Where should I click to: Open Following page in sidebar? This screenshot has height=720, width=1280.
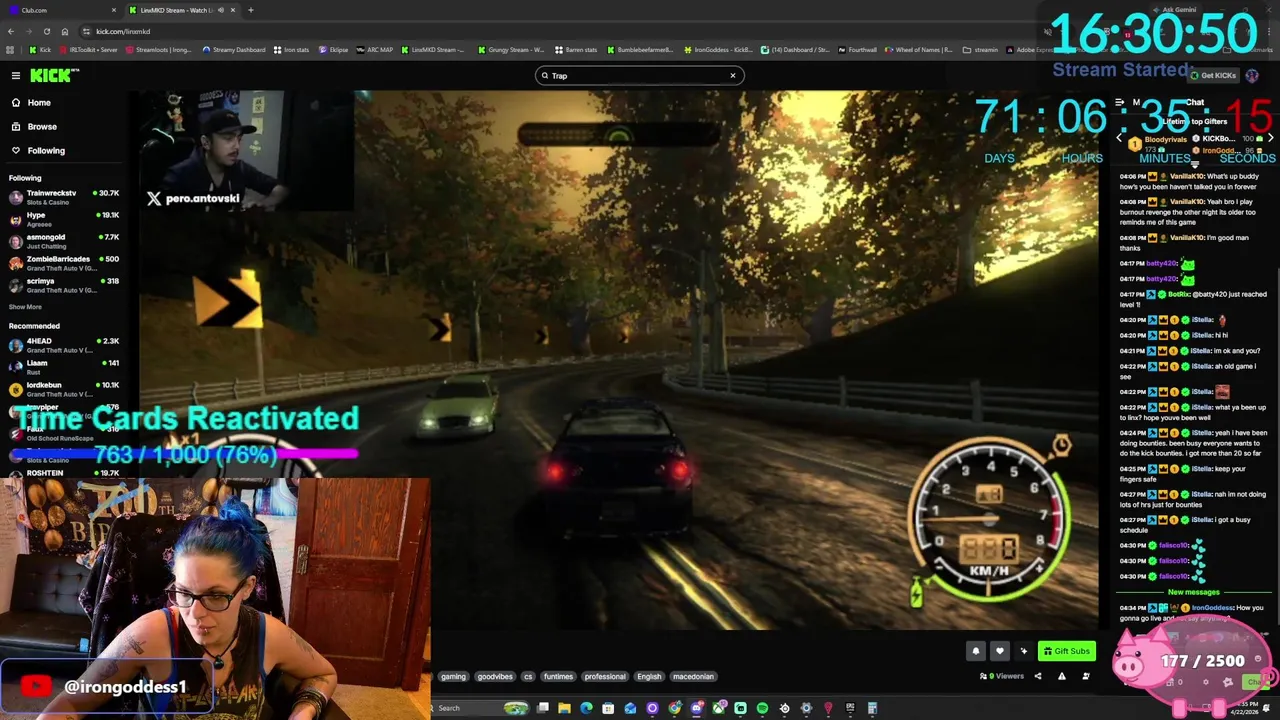(46, 151)
